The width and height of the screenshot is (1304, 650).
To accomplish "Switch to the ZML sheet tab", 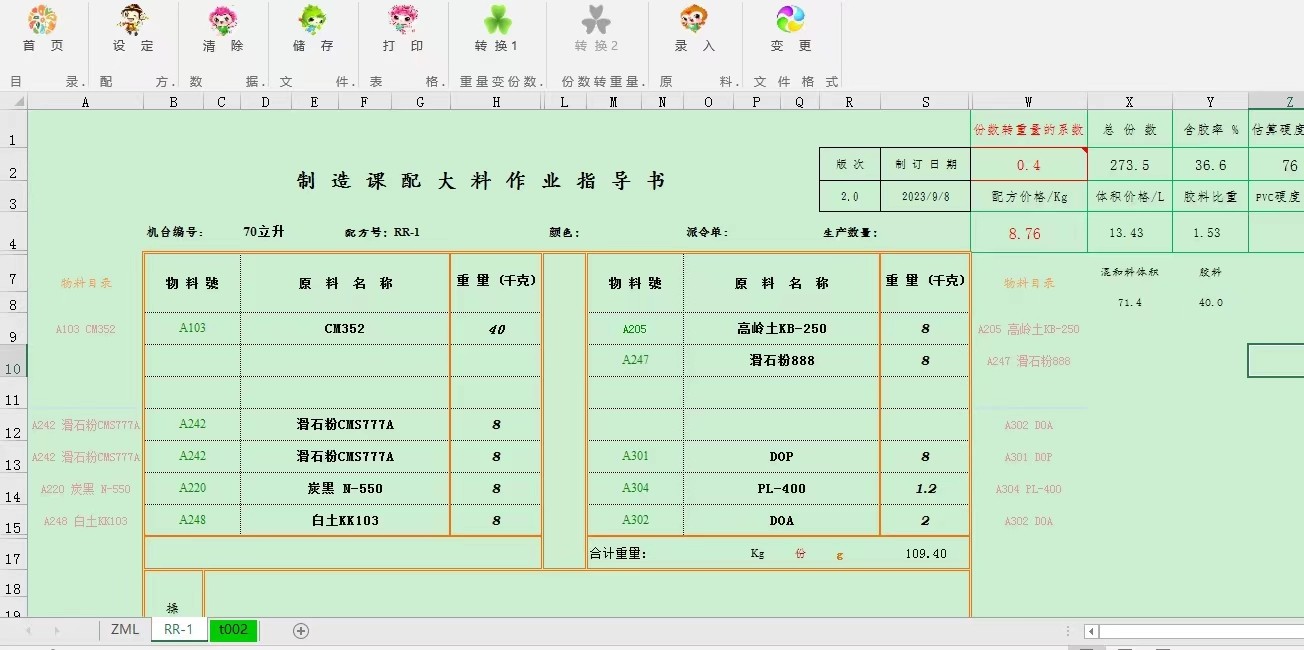I will coord(125,630).
